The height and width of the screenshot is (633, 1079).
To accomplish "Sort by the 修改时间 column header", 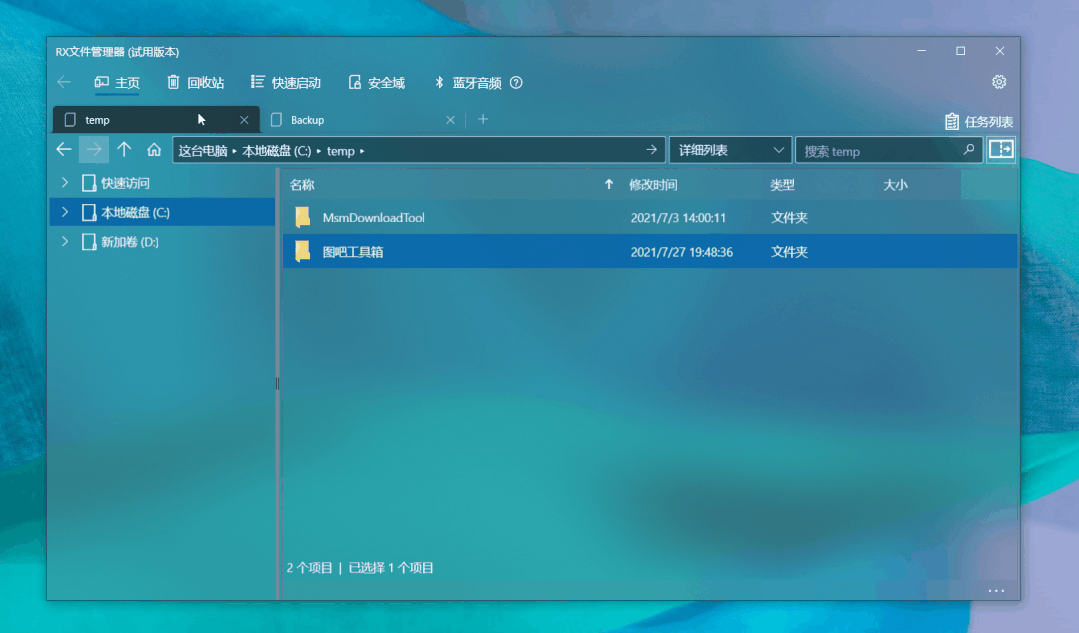I will pyautogui.click(x=653, y=185).
